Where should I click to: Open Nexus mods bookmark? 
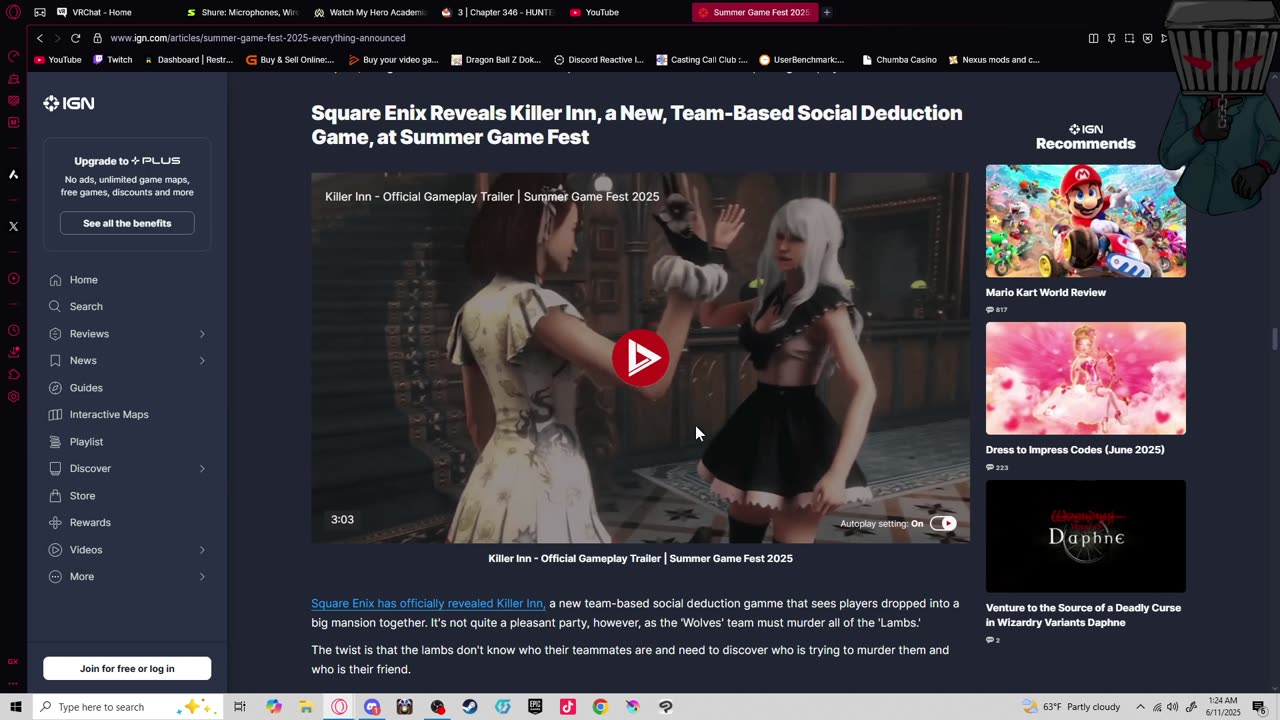pyautogui.click(x=993, y=60)
